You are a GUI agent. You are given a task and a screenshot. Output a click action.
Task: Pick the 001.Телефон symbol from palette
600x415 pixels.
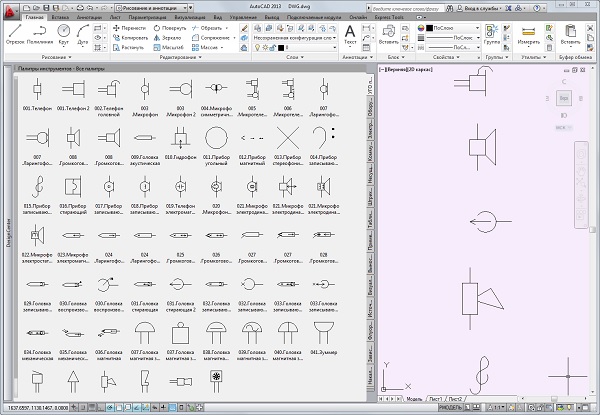tap(38, 91)
